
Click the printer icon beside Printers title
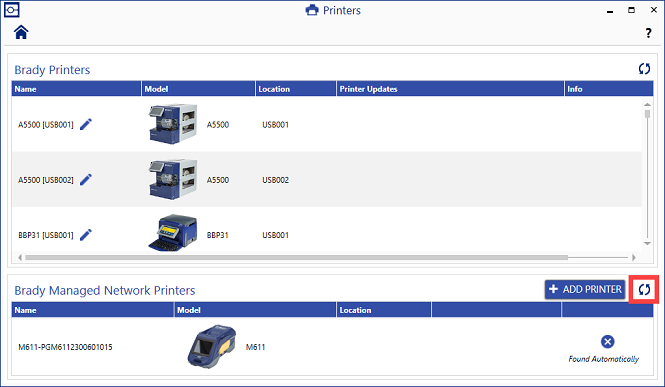click(x=312, y=10)
